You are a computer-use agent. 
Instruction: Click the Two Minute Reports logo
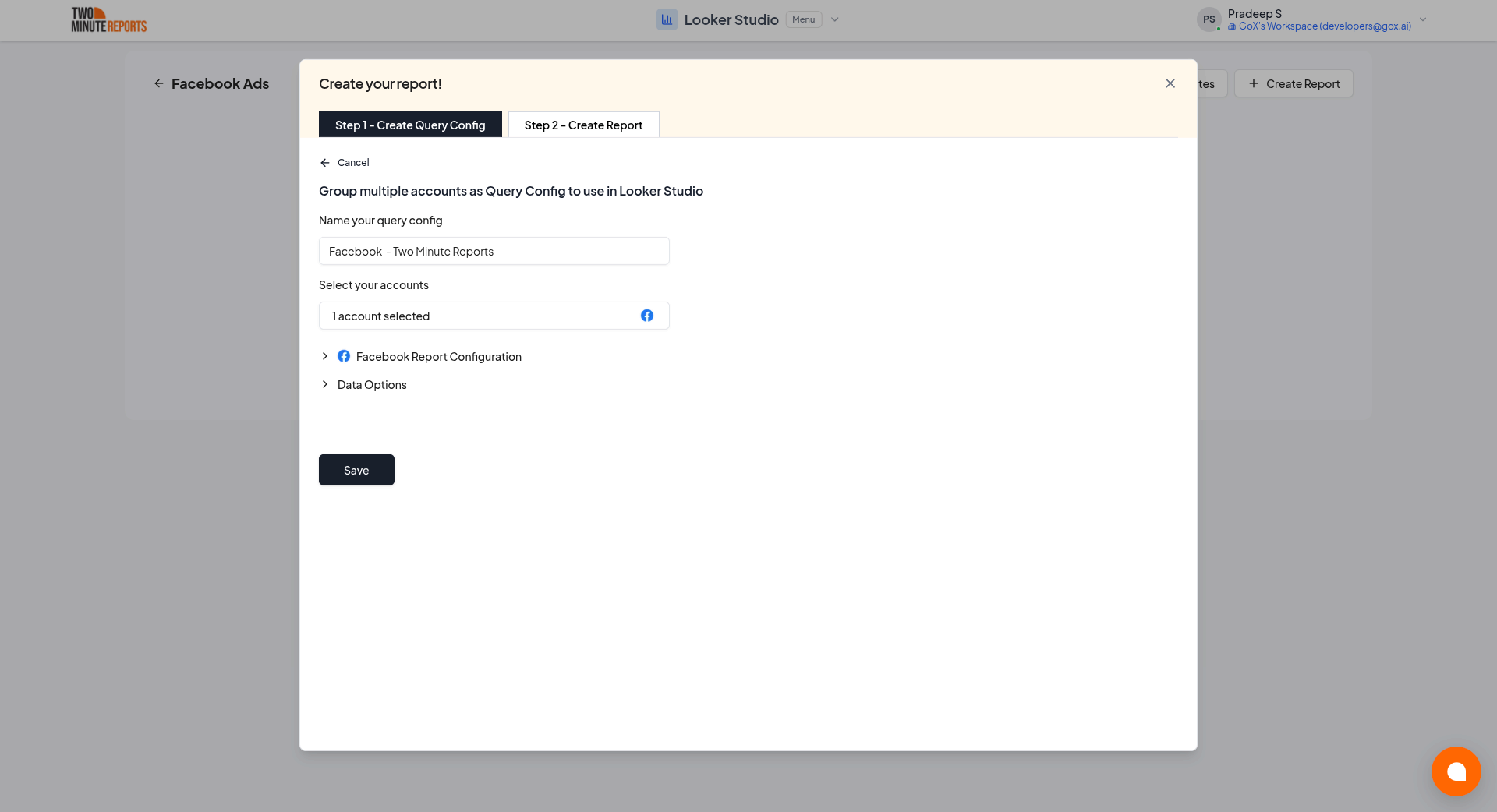coord(108,19)
